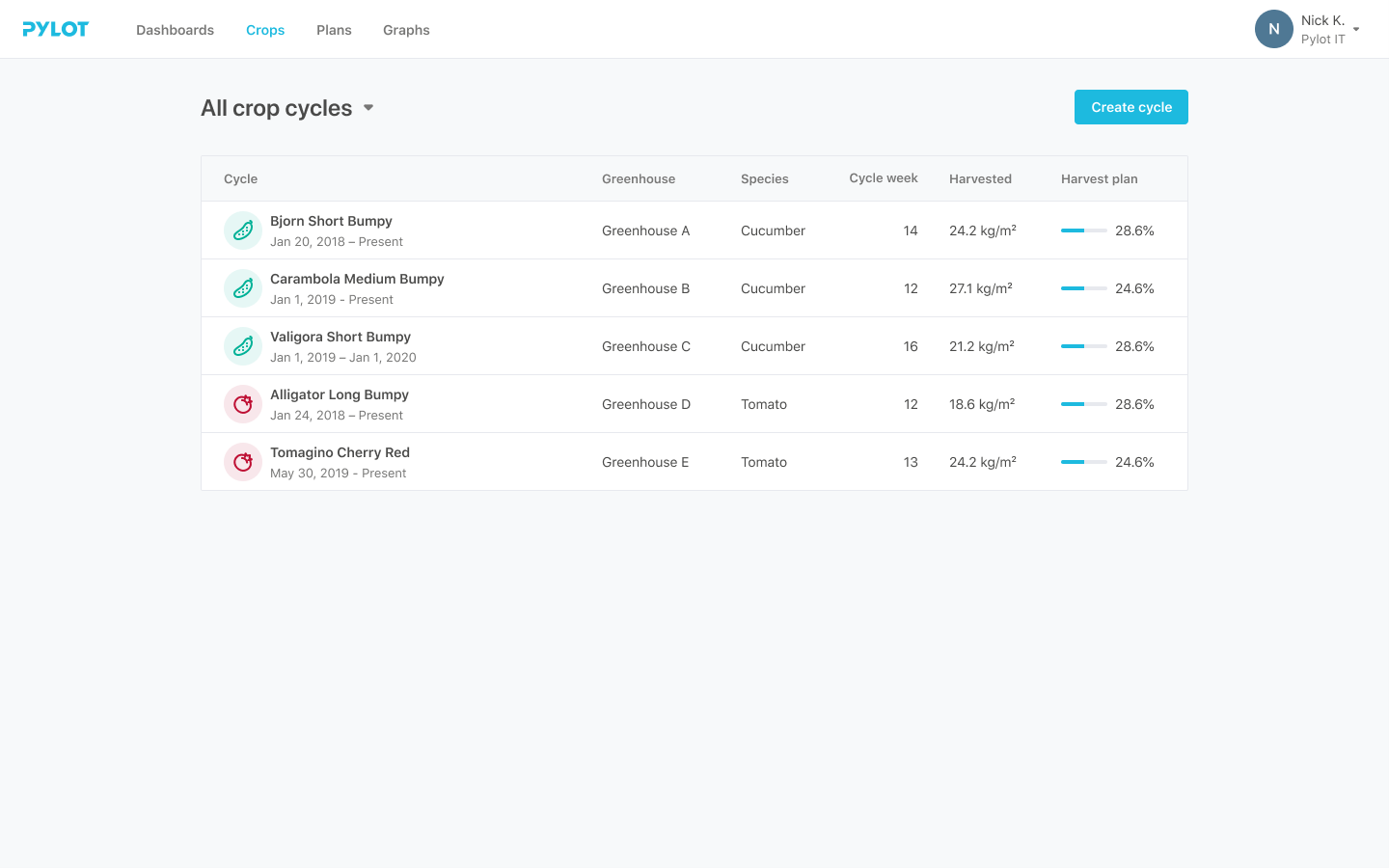Click the Valigora Short Bumpy cucumber icon

[x=243, y=346]
